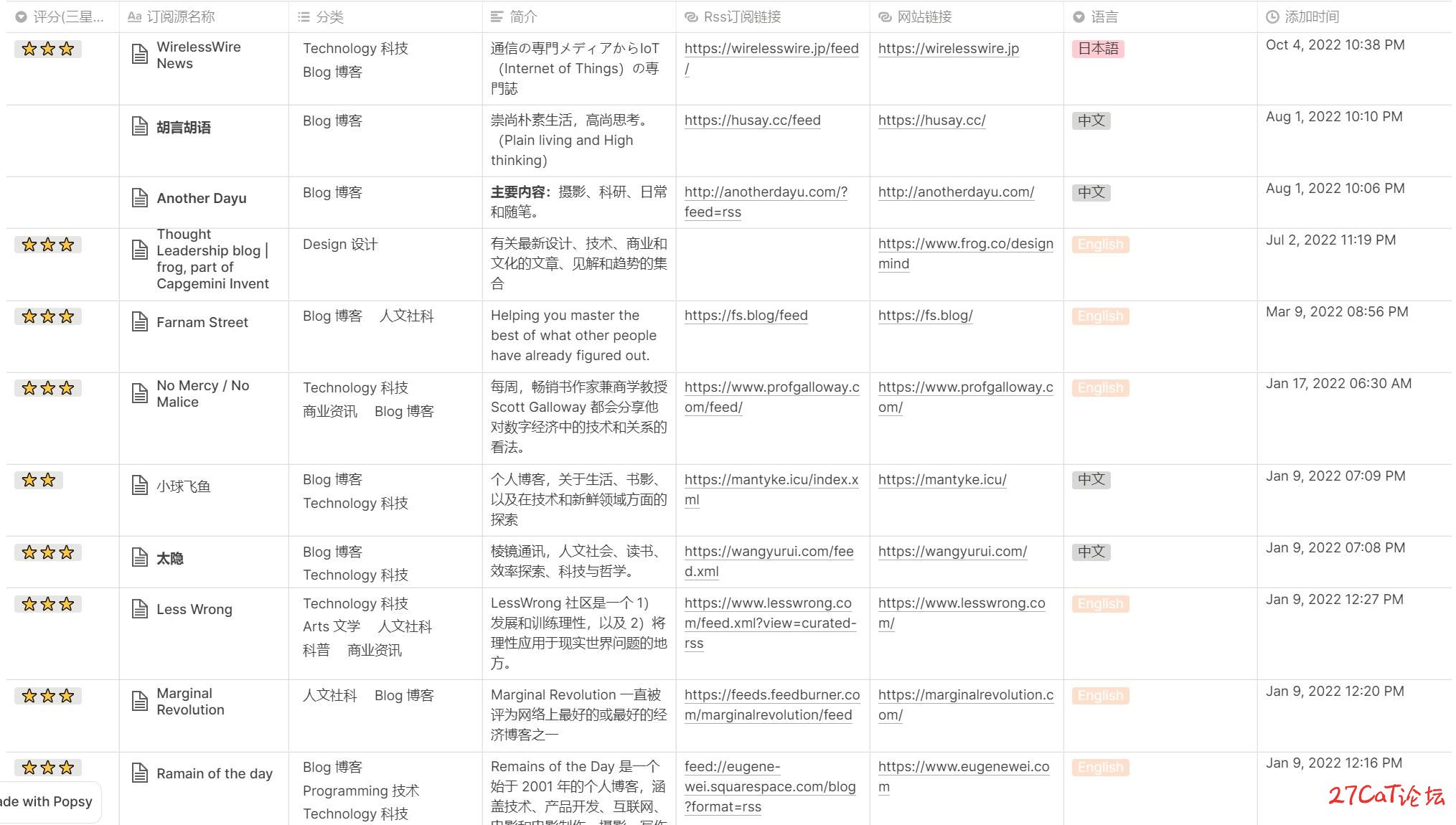Open the No Mercy / No Malice page icon
Screen dimensions: 1456x825
[140, 393]
